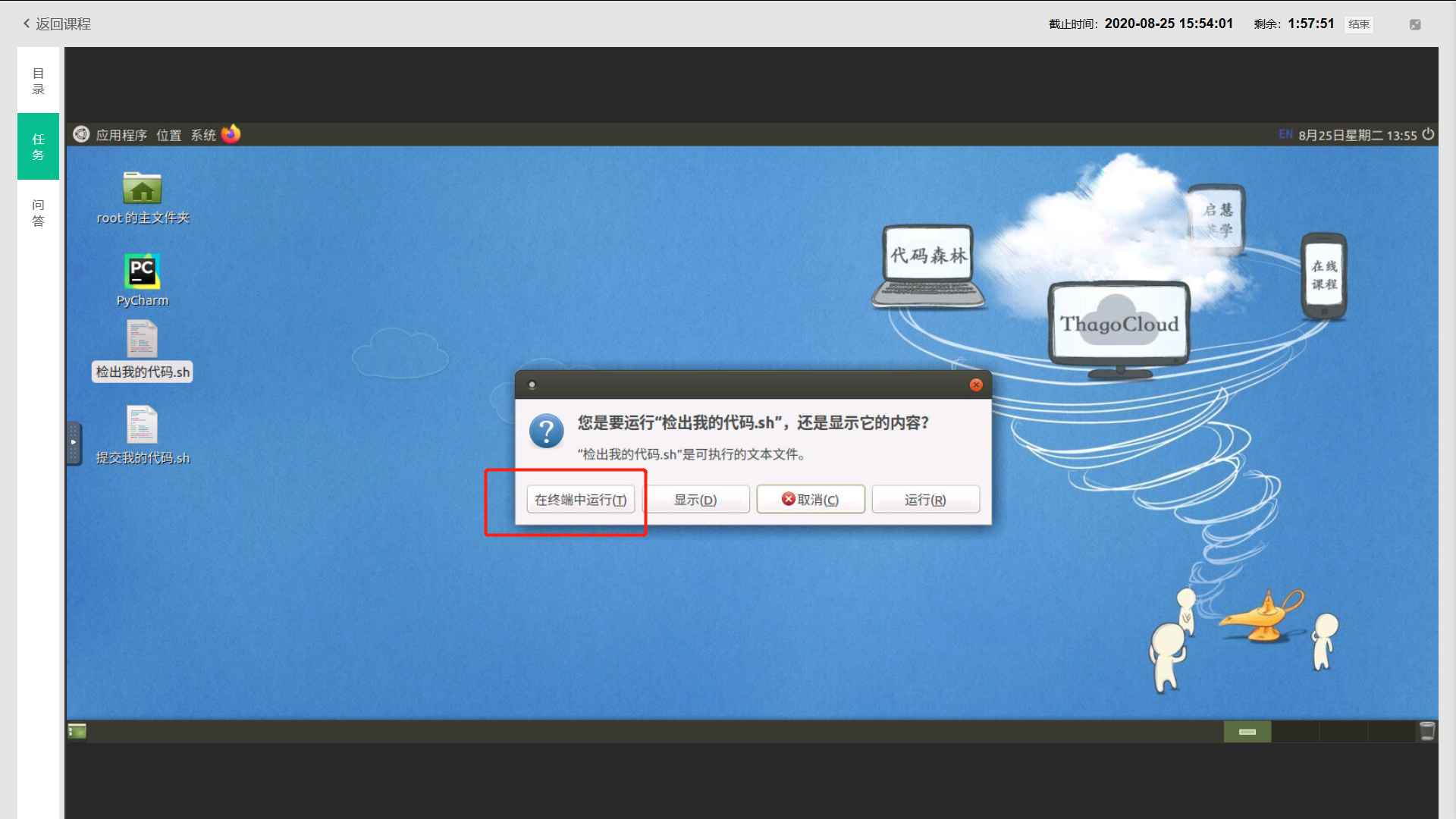The height and width of the screenshot is (819, 1456).
Task: Select the 提交我的代码.sh desktop file
Action: (142, 425)
